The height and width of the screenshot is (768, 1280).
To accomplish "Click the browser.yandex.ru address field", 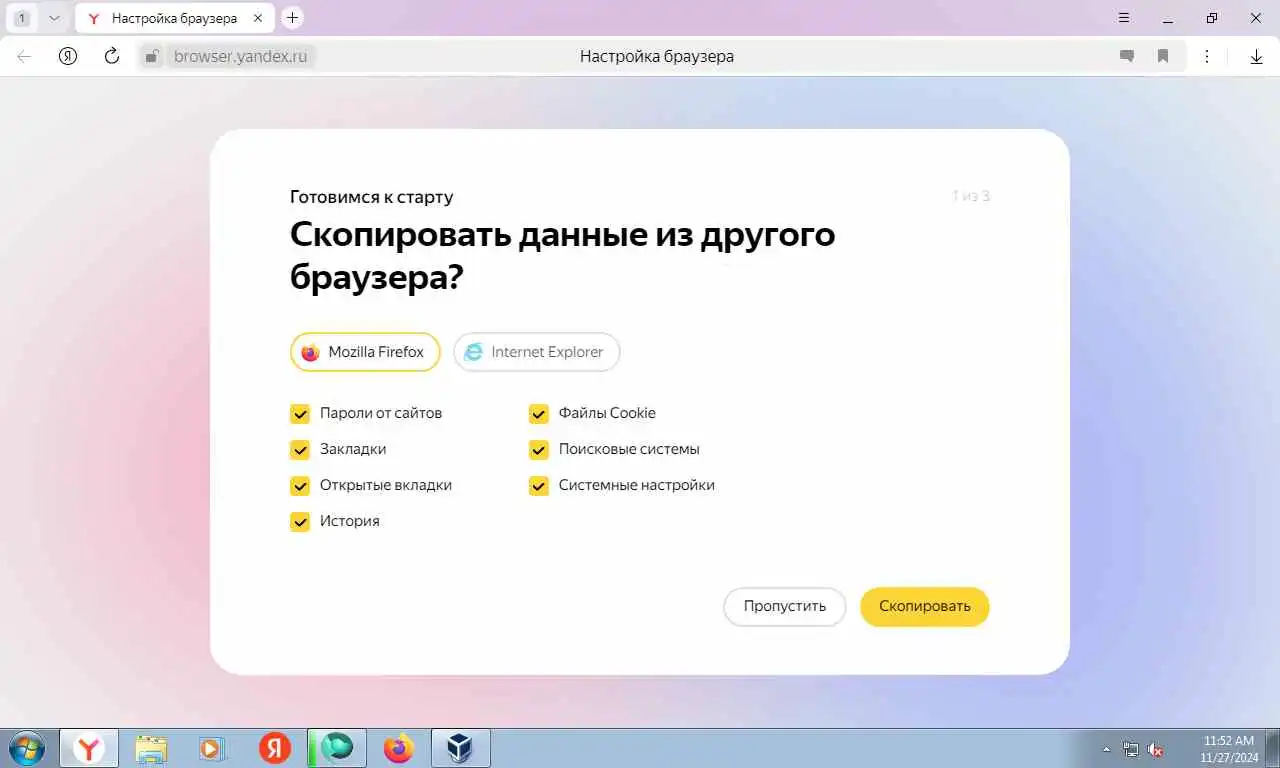I will 240,57.
